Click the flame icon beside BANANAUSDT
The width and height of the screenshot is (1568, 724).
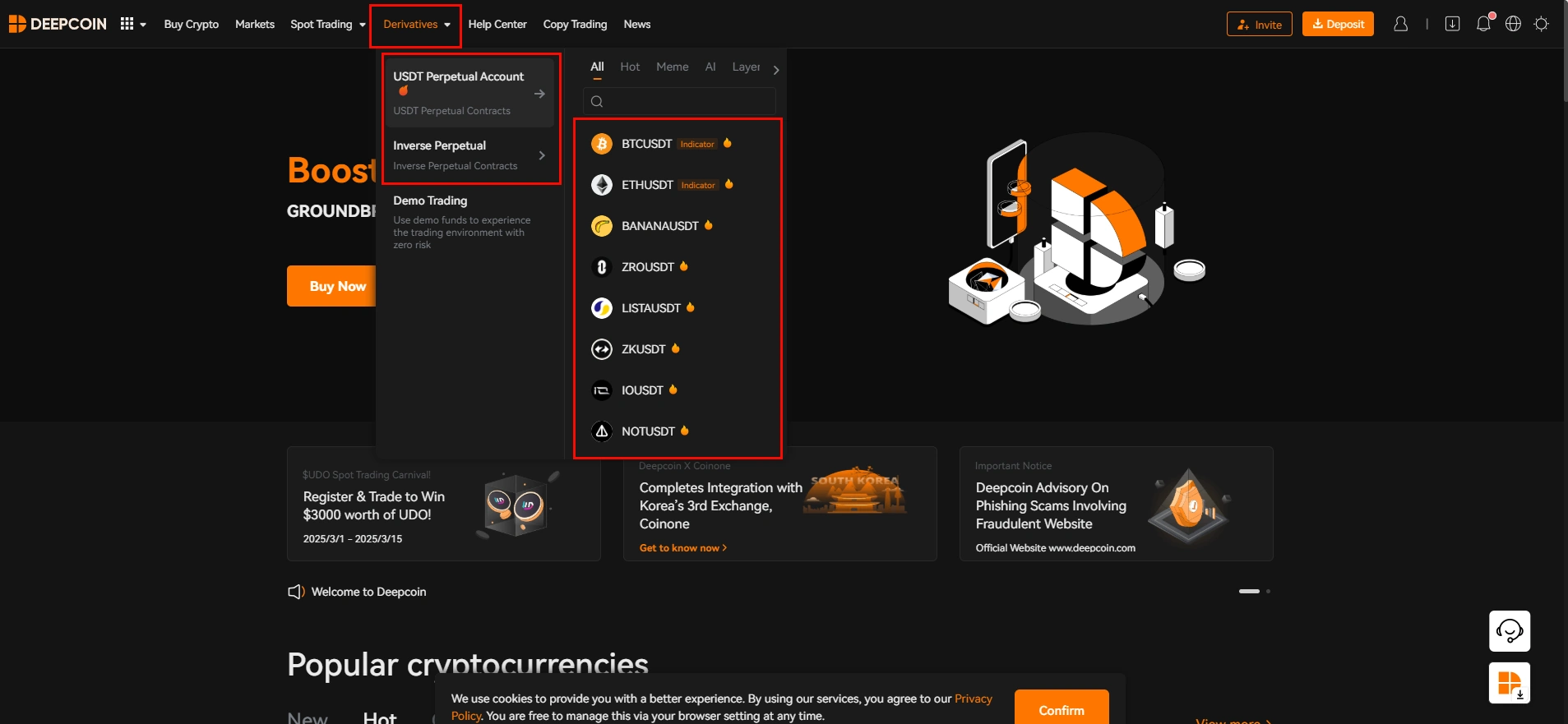point(708,225)
